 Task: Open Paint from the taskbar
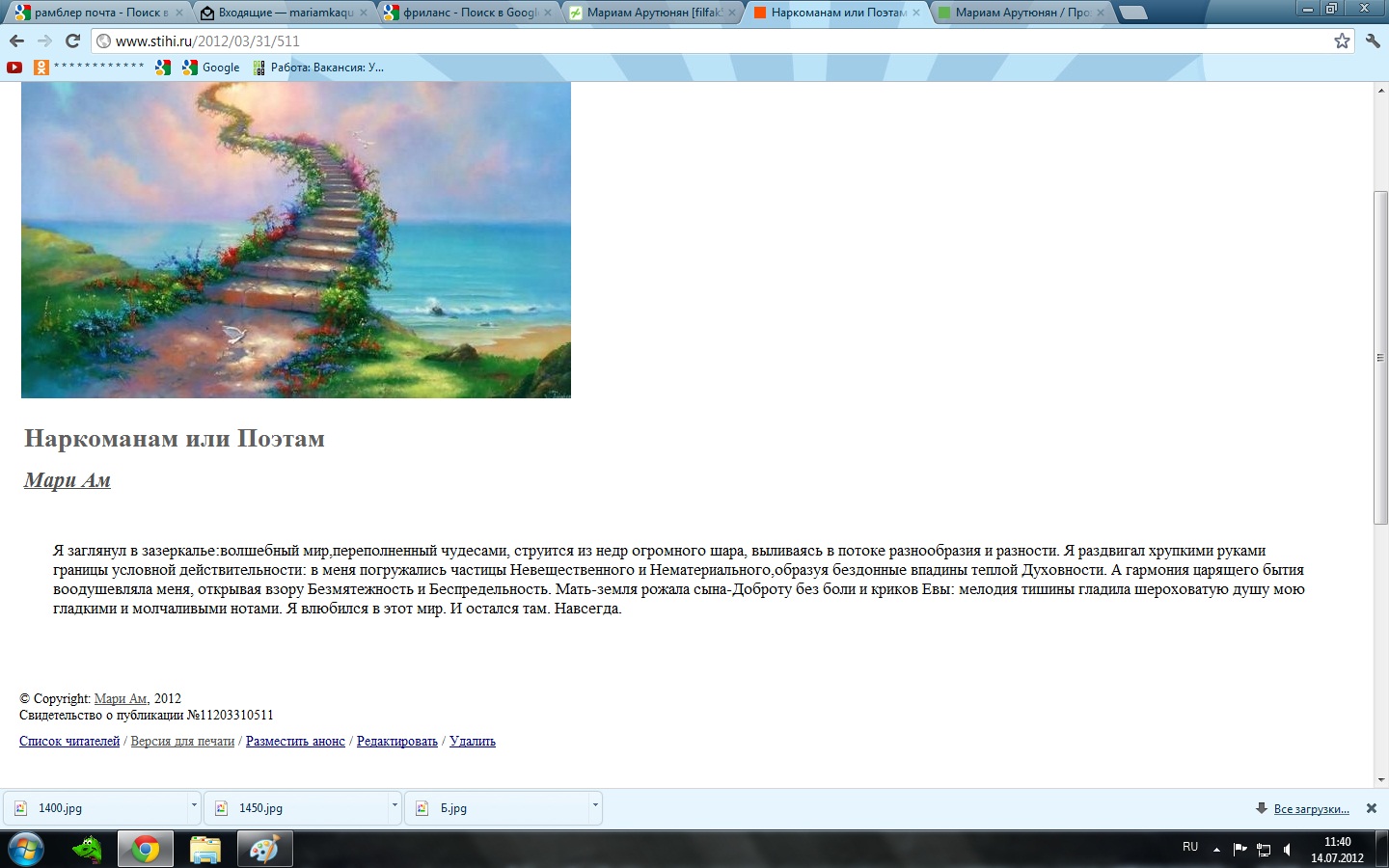coord(264,850)
